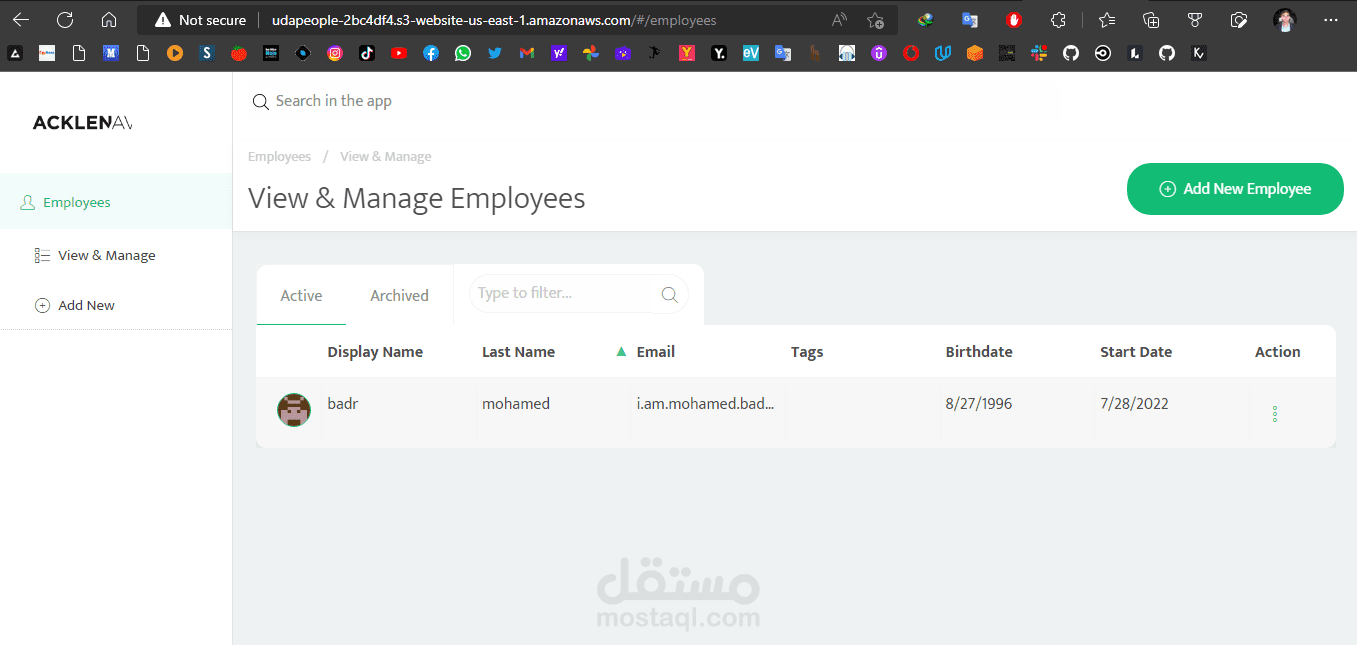
Task: Open the WhatsApp bookmark
Action: click(462, 54)
